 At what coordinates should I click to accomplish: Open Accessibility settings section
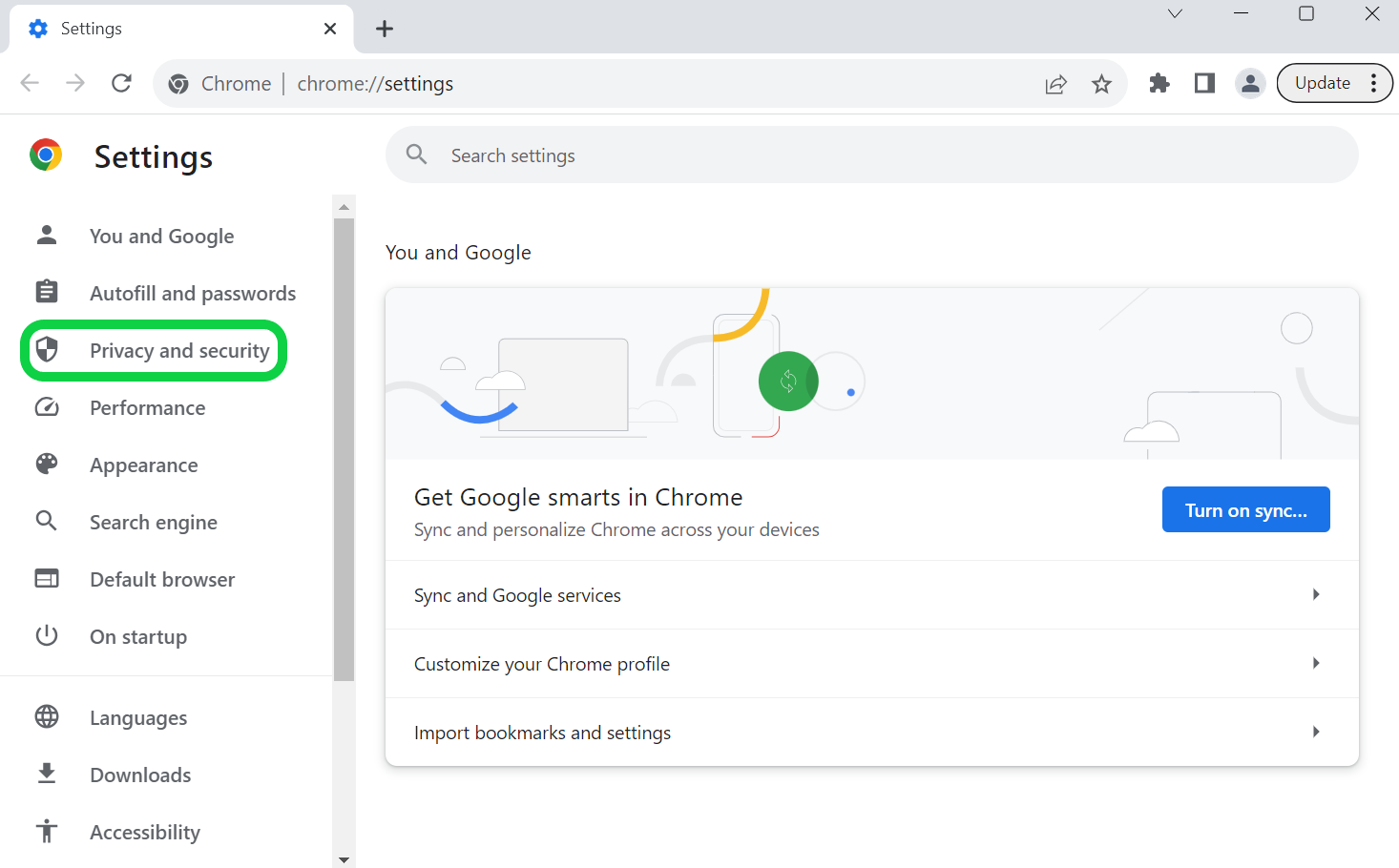(x=145, y=832)
